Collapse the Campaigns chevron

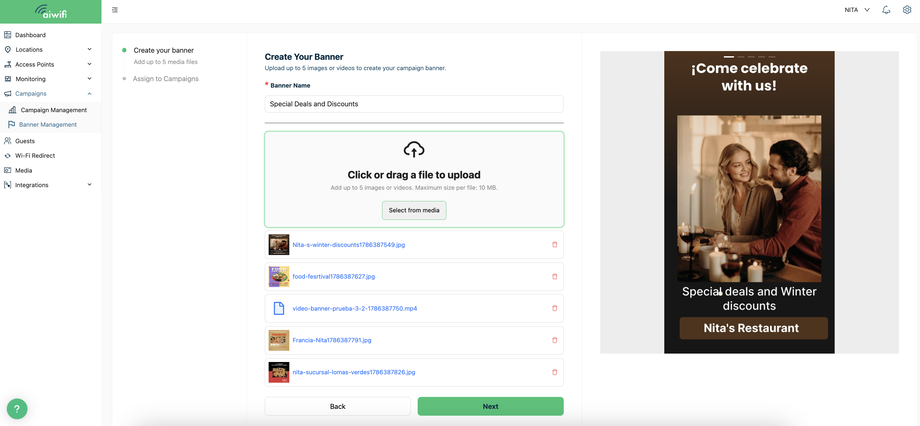coord(90,94)
